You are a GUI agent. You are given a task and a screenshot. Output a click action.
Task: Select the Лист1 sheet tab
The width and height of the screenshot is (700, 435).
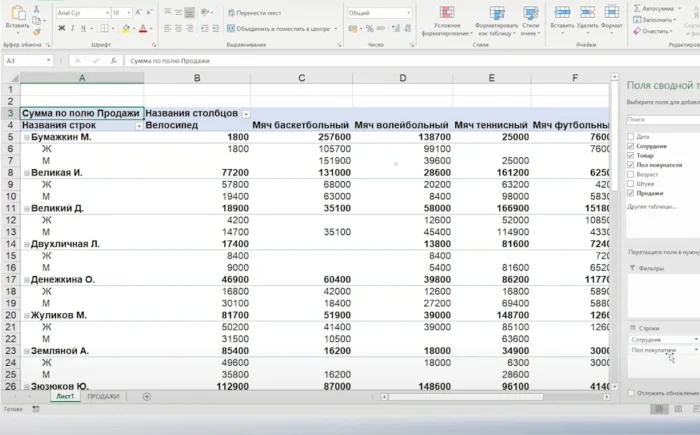click(64, 397)
